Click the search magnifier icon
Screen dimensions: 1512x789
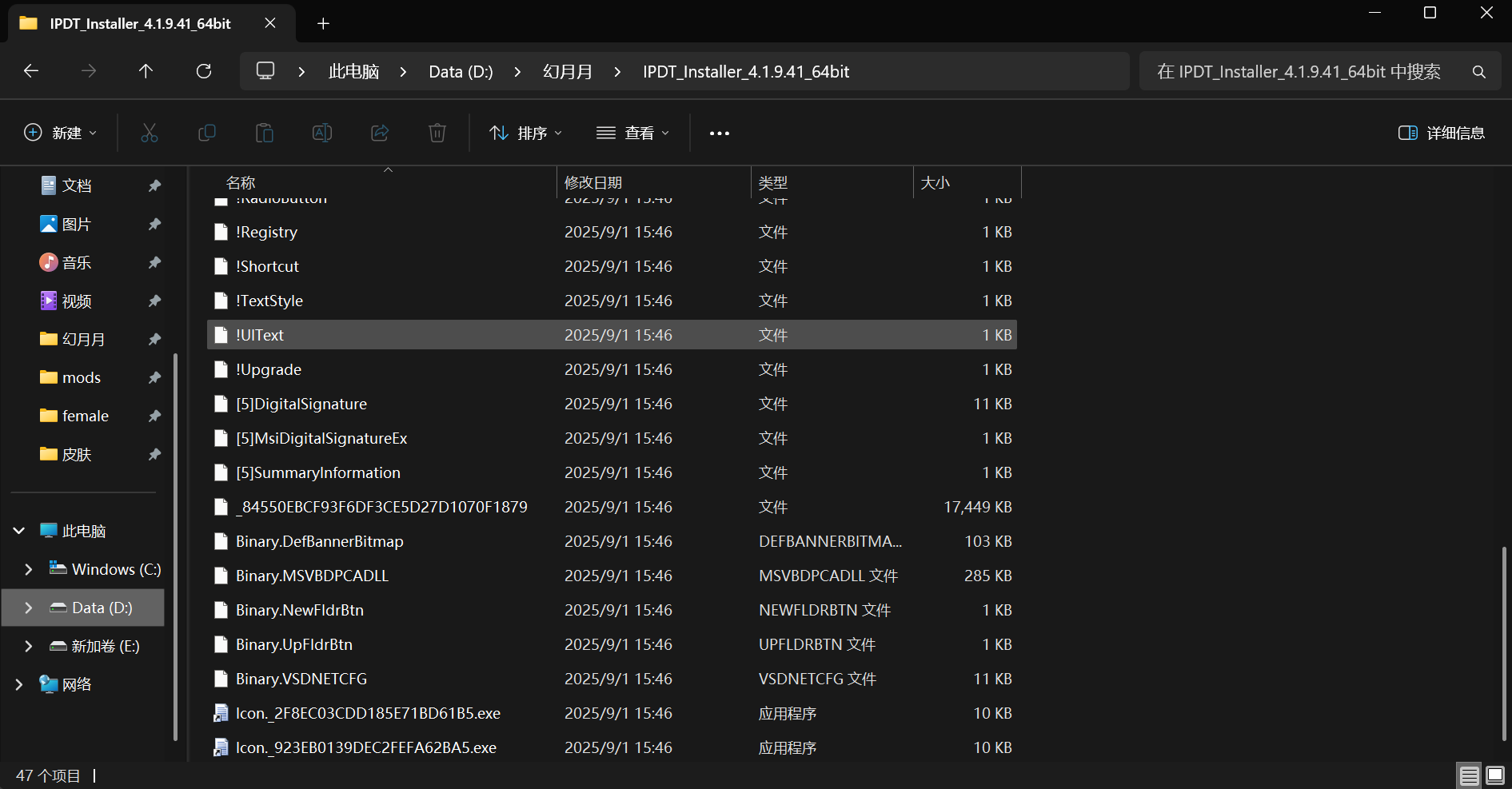click(x=1479, y=72)
